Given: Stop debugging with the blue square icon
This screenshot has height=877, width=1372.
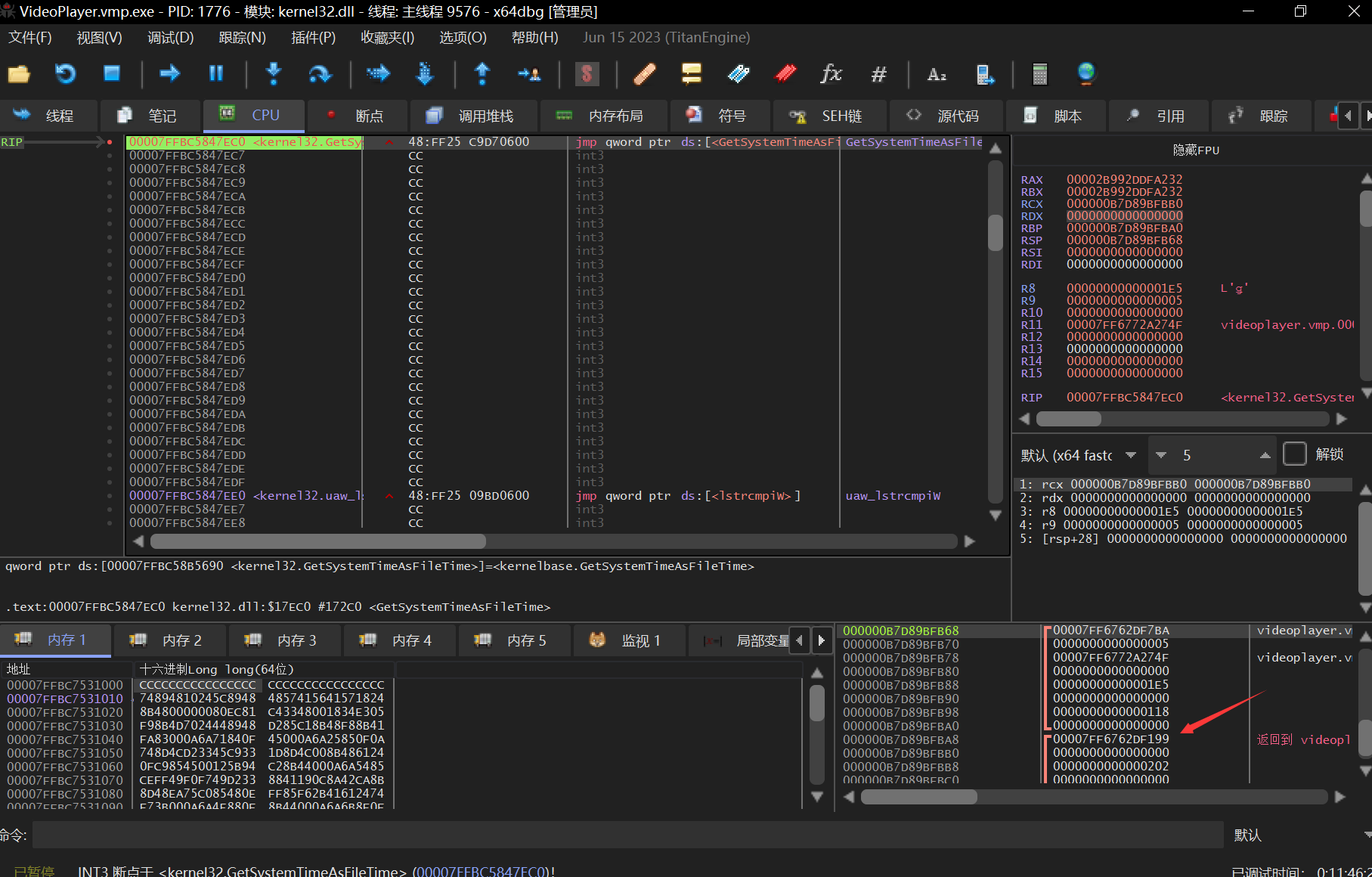Looking at the screenshot, I should coord(112,73).
